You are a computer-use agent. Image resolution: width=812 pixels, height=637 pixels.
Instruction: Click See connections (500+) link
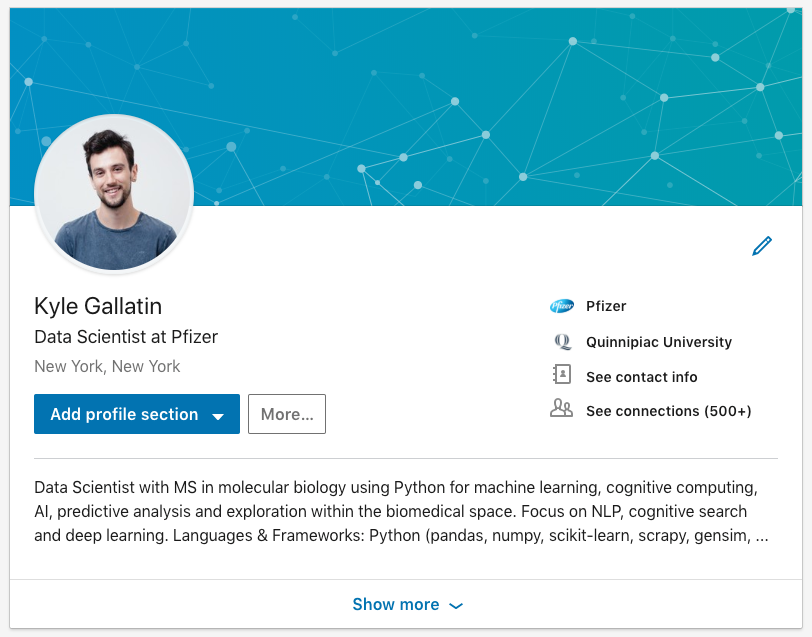tap(669, 411)
